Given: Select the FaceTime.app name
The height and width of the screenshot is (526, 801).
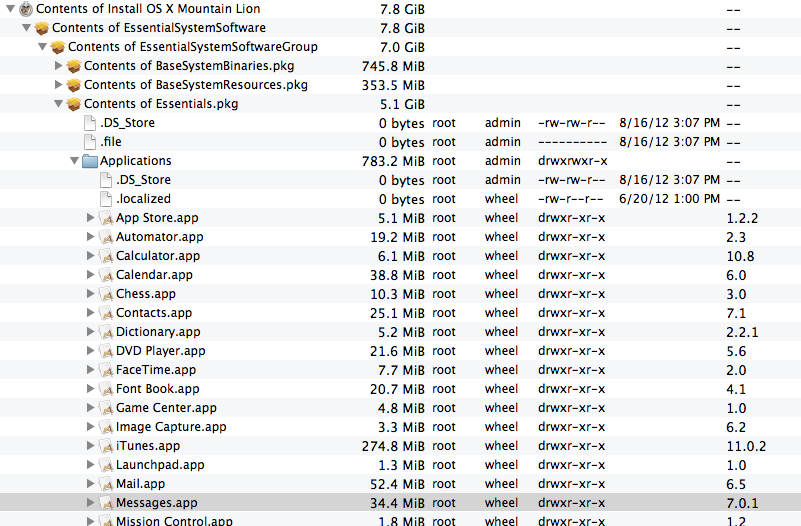Looking at the screenshot, I should point(156,370).
